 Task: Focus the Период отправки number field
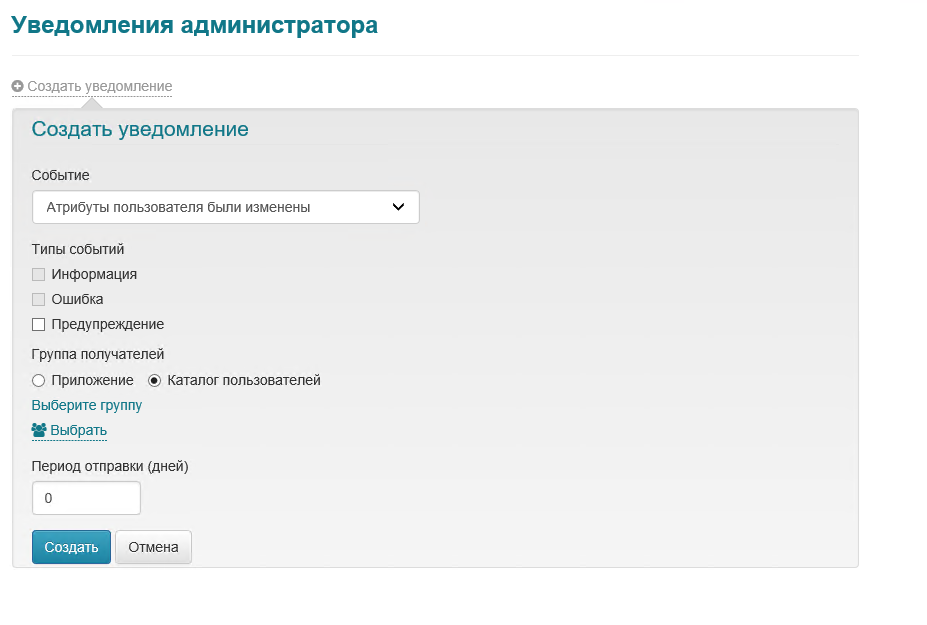(x=86, y=498)
